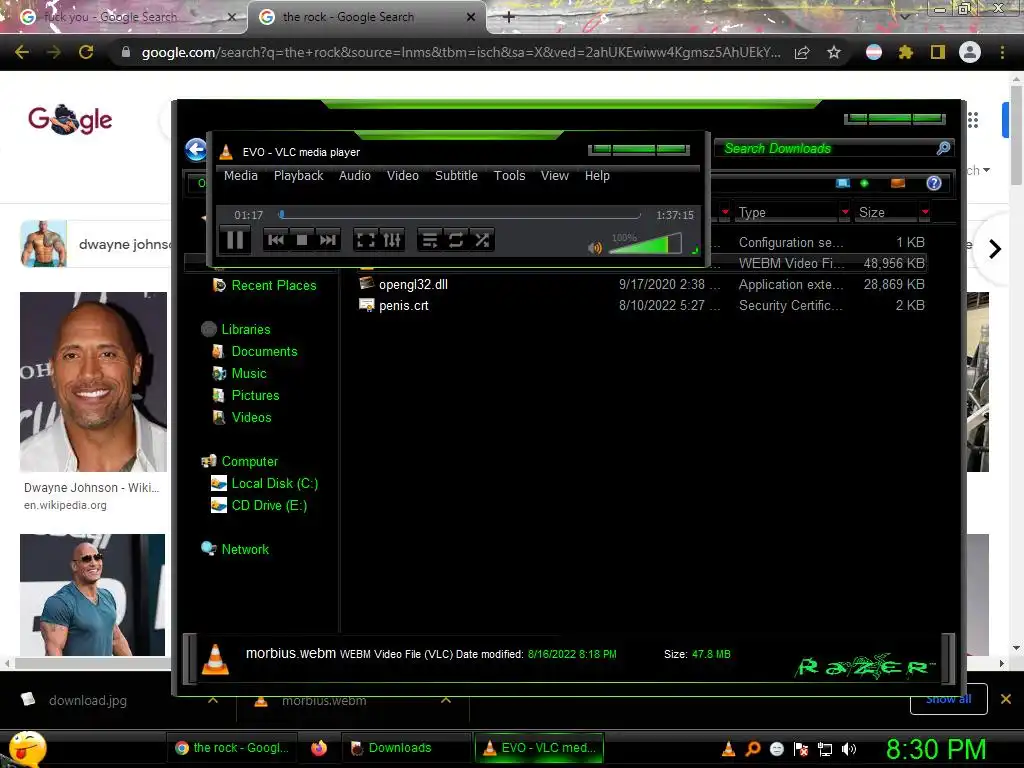The image size is (1024, 768).
Task: Select the .crt certificate file
Action: [x=404, y=305]
